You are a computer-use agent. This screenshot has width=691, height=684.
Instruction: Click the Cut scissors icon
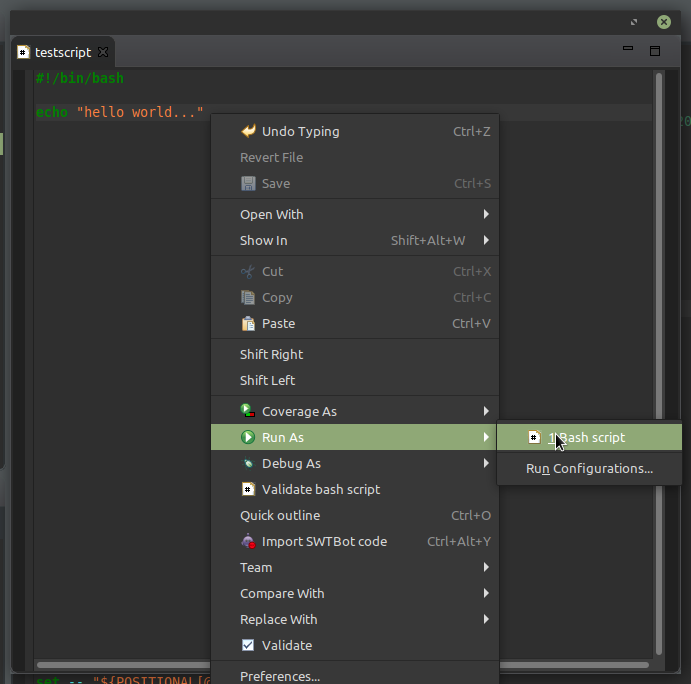pos(248,271)
